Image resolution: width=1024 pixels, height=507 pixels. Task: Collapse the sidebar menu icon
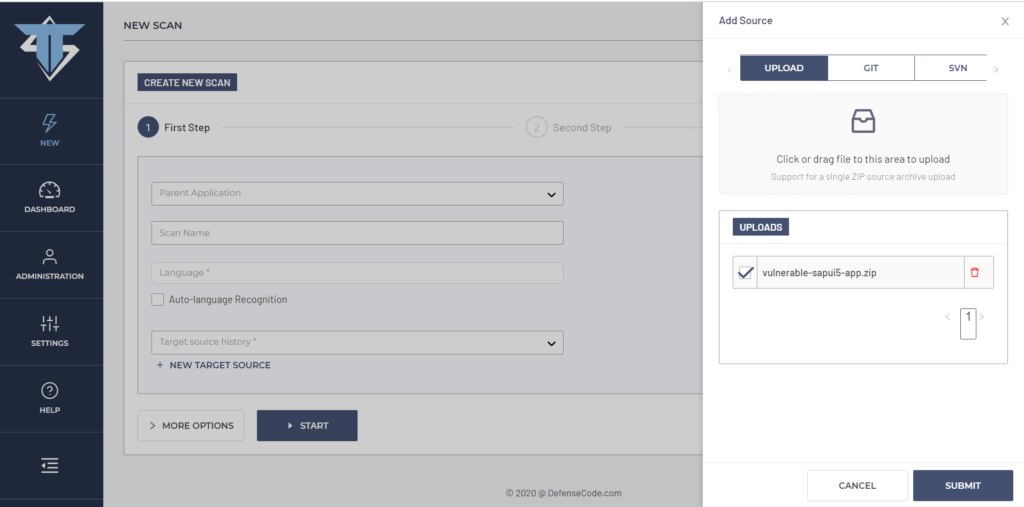coord(50,466)
